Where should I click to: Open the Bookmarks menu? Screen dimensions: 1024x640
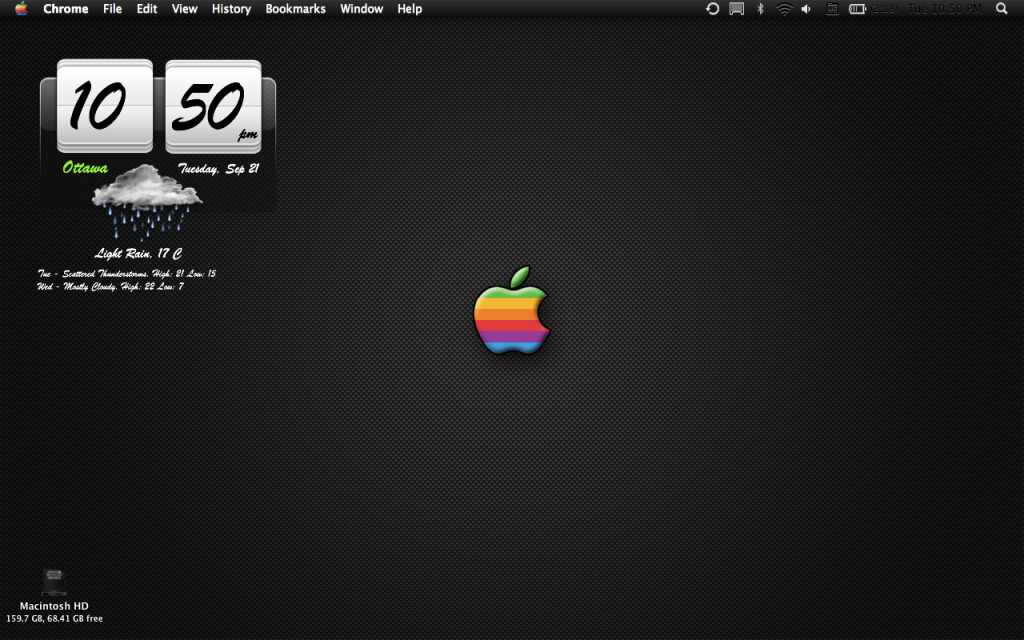(295, 9)
